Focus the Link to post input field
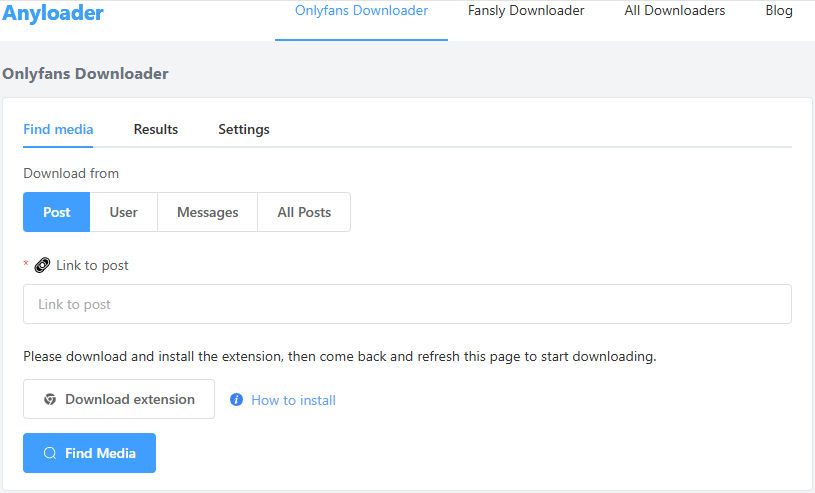The height and width of the screenshot is (493, 815). point(407,304)
